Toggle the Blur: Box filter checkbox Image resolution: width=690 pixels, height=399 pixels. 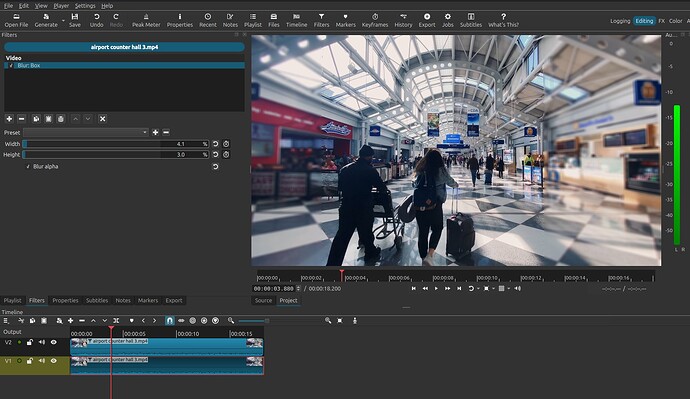(11, 66)
